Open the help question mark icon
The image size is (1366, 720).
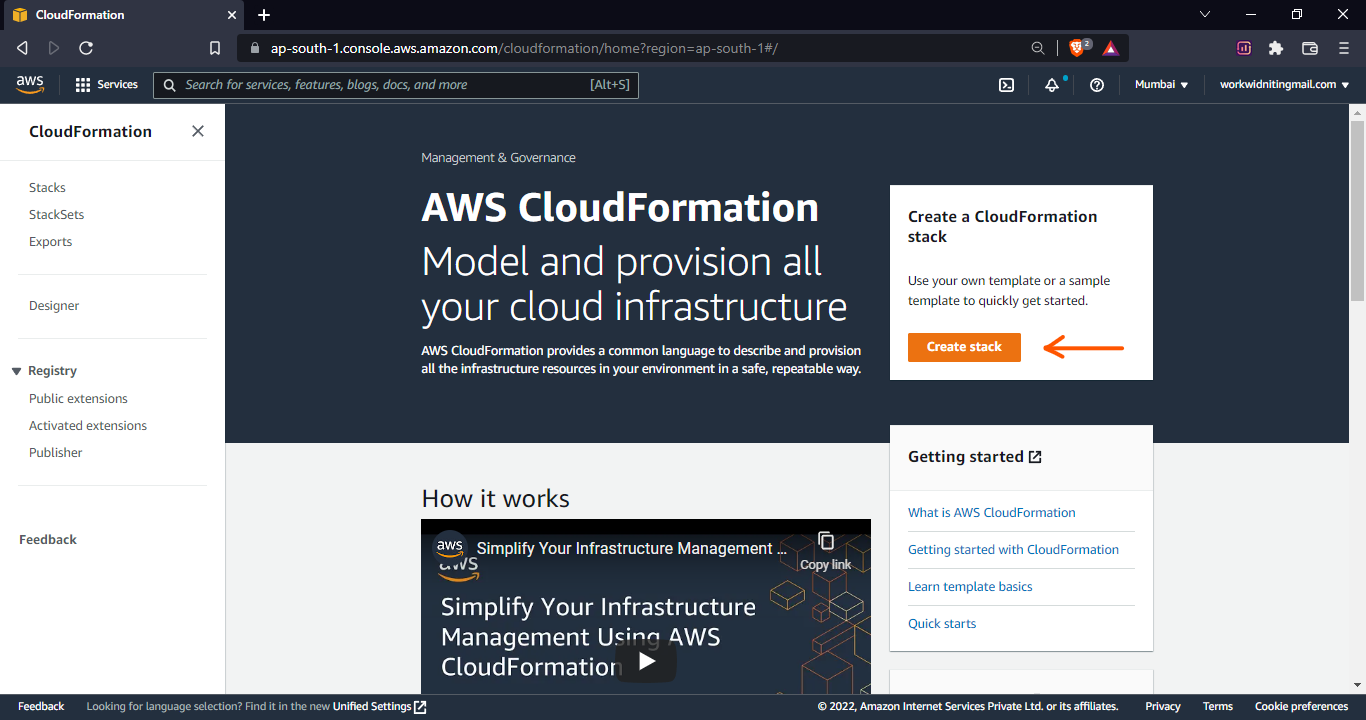[1097, 85]
